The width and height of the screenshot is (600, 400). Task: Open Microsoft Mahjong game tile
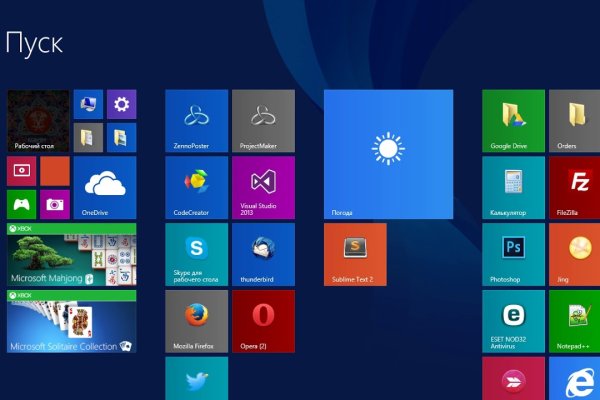(x=71, y=254)
